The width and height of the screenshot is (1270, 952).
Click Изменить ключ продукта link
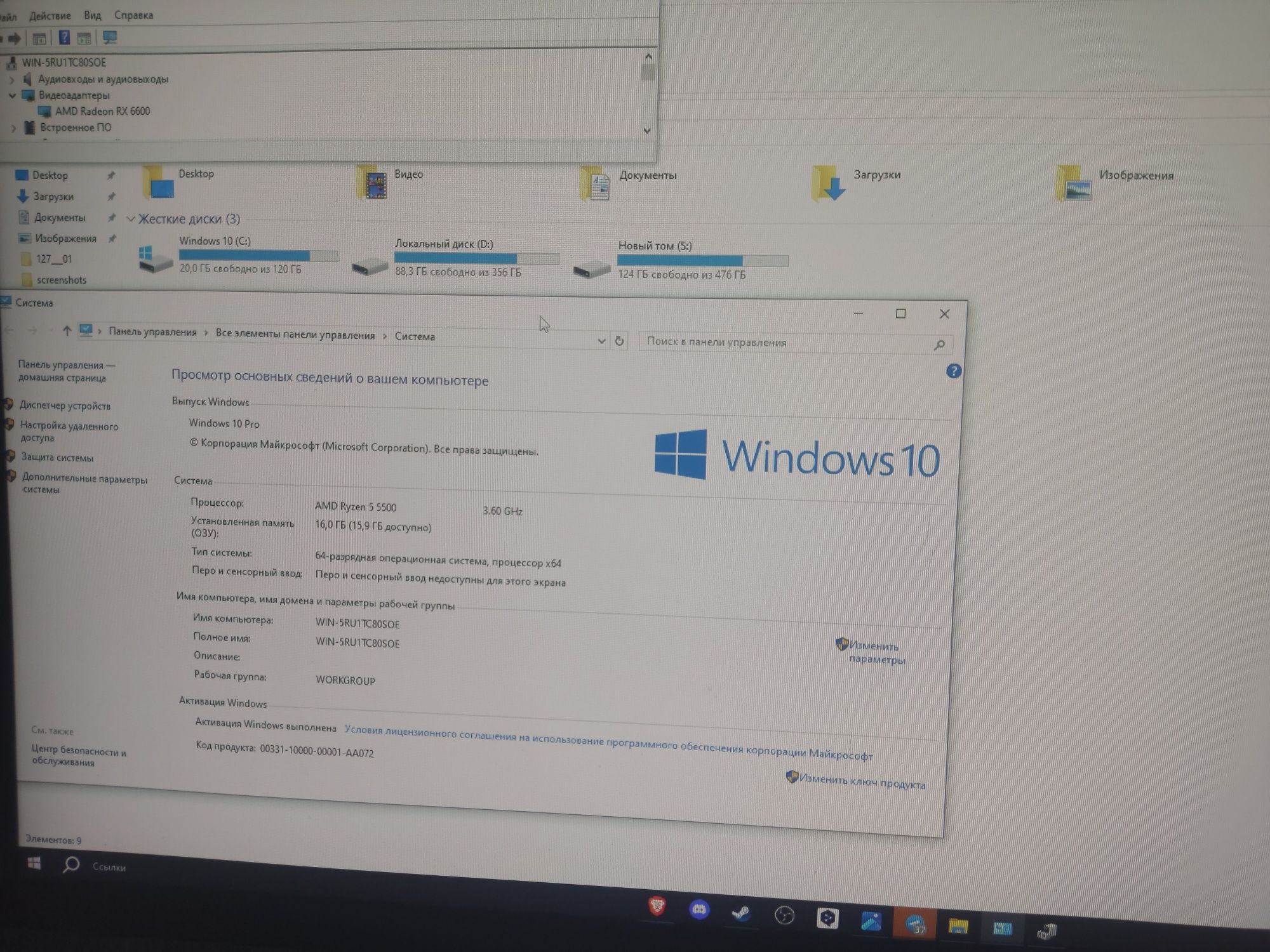[862, 782]
